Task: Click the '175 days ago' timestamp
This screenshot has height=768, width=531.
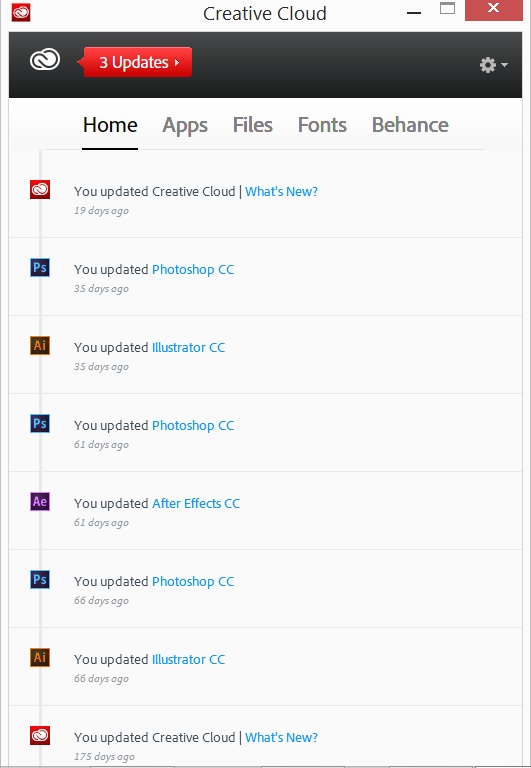Action: pyautogui.click(x=104, y=757)
